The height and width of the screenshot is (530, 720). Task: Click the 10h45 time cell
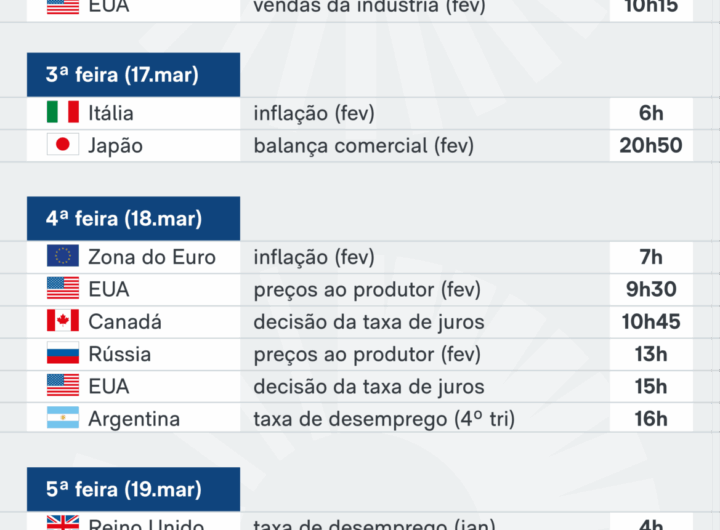pyautogui.click(x=650, y=322)
